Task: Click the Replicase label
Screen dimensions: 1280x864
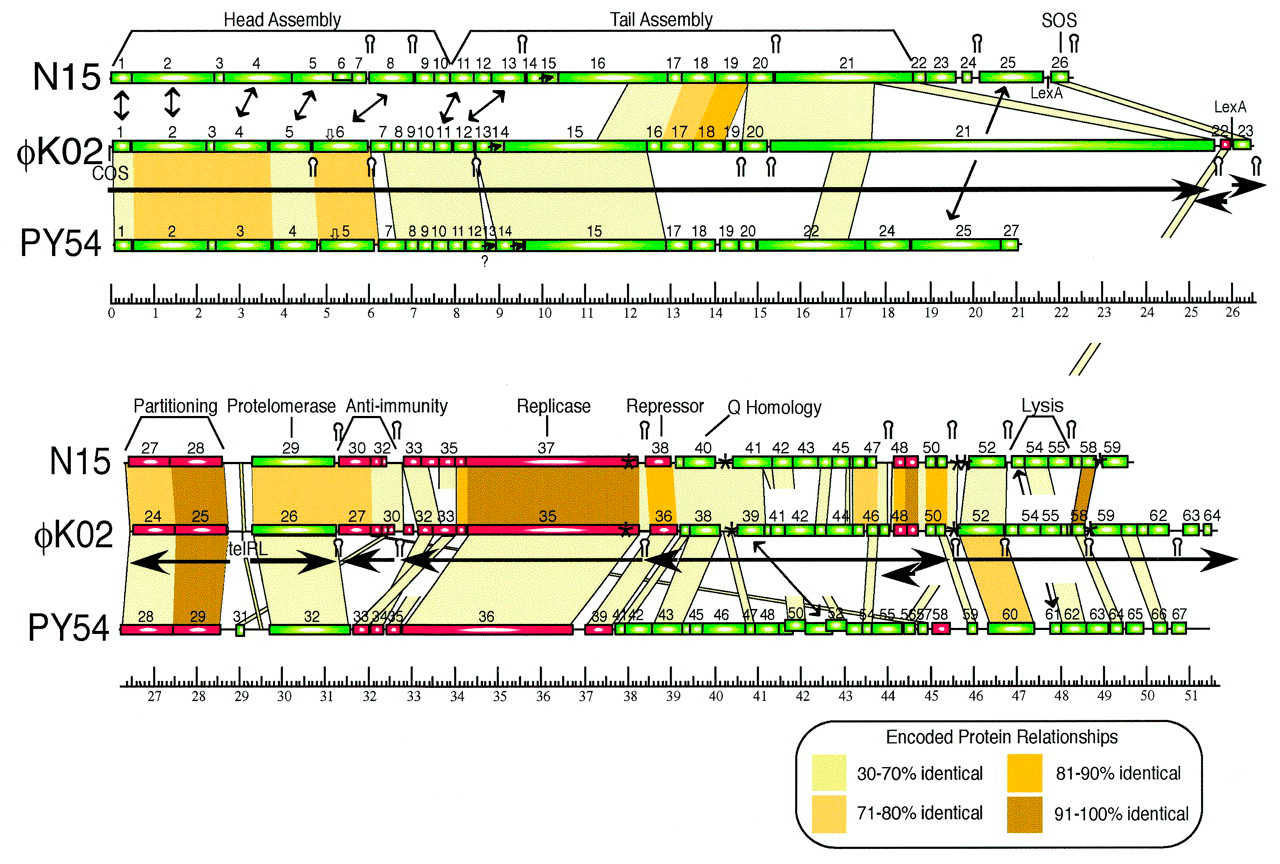Action: coord(554,406)
